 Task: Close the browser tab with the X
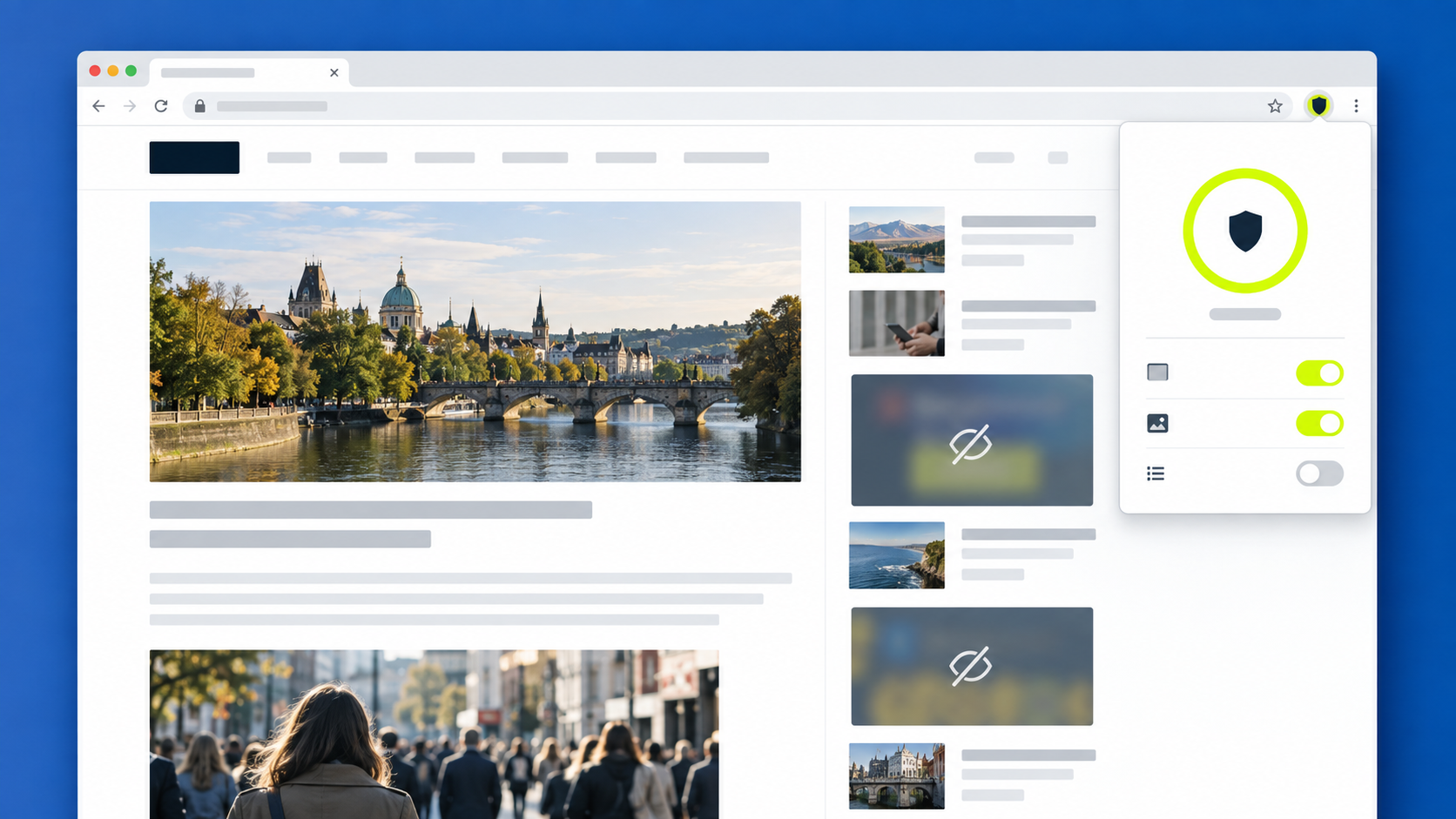(334, 73)
